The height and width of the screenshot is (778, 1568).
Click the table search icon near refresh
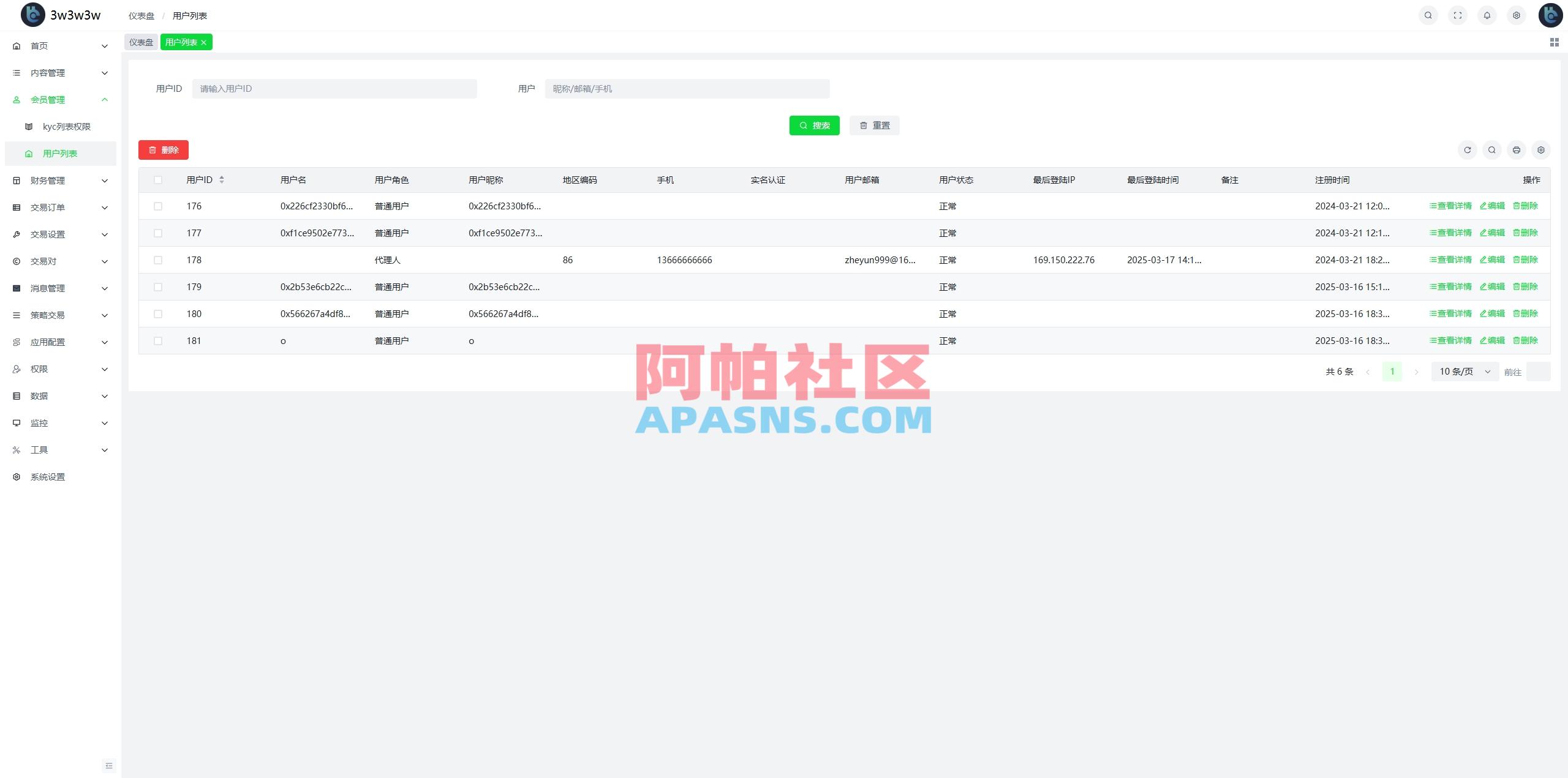(x=1492, y=150)
